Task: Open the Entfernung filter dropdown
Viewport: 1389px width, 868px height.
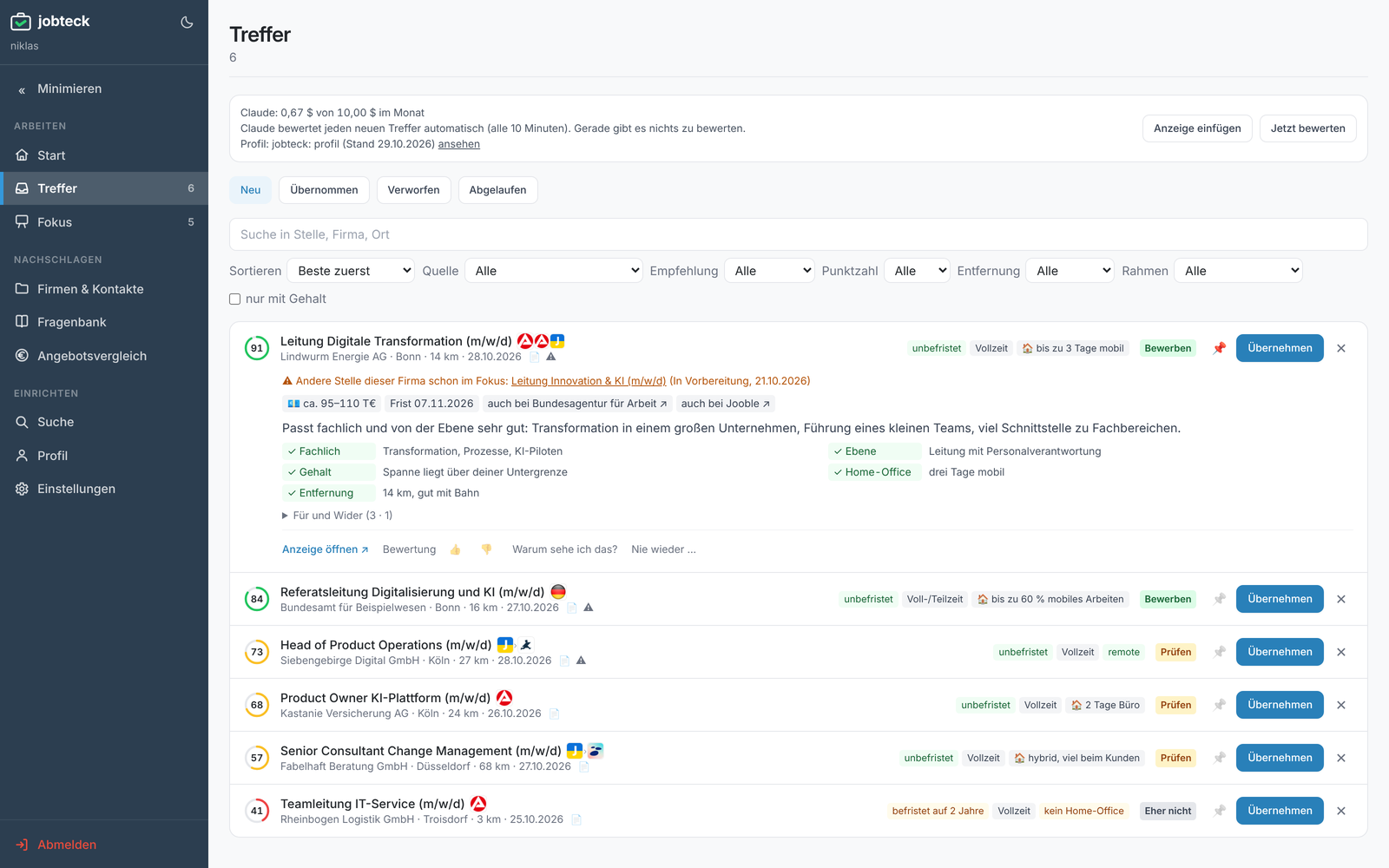Action: [1070, 271]
